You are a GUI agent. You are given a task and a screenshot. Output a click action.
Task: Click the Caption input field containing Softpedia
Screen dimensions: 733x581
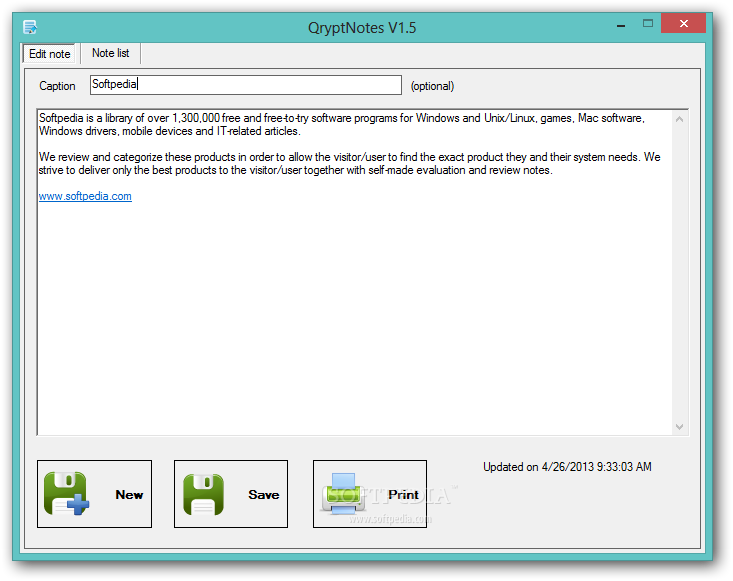(x=246, y=85)
